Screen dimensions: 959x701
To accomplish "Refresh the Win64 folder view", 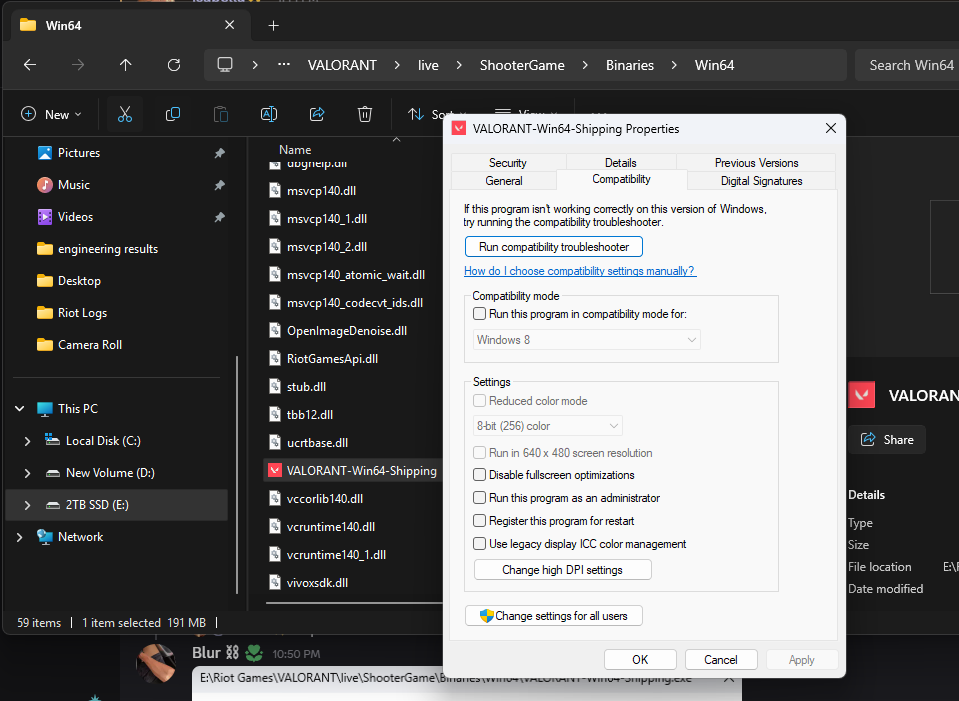I will click(x=174, y=65).
